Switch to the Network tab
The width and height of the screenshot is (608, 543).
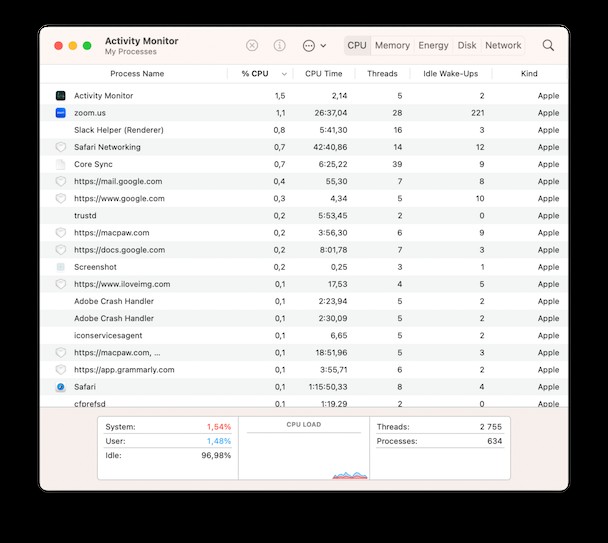(x=503, y=45)
